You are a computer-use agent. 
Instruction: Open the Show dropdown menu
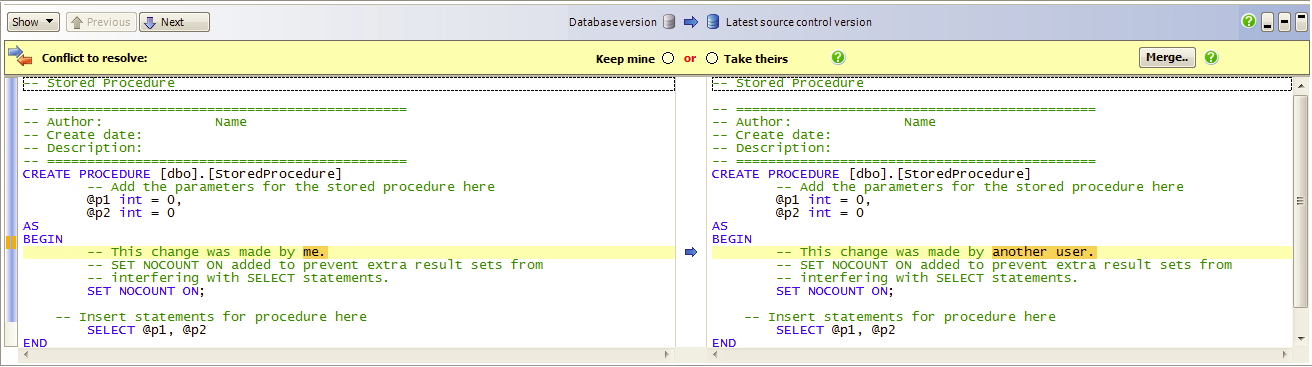[34, 22]
